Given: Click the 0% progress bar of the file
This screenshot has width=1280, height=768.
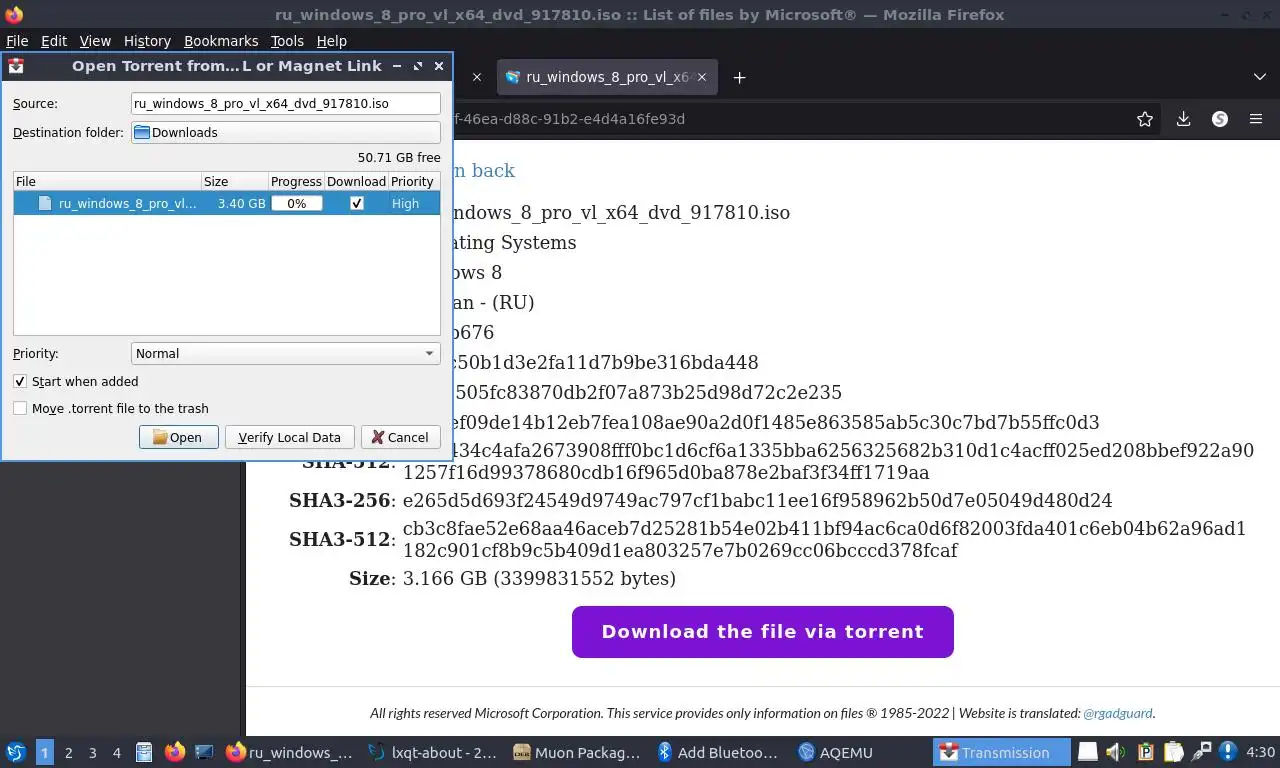Looking at the screenshot, I should point(297,203).
